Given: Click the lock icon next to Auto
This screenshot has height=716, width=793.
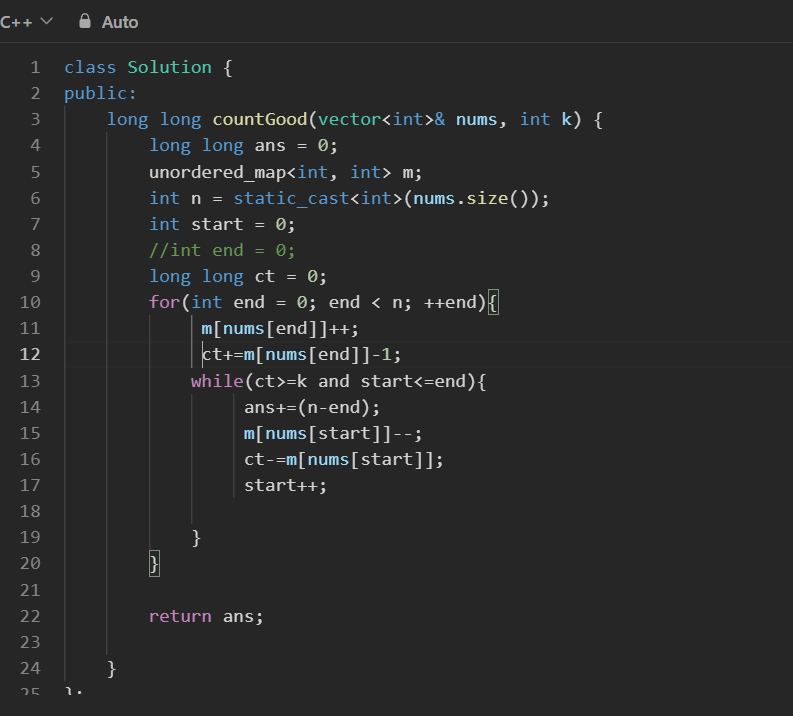Looking at the screenshot, I should coord(85,21).
